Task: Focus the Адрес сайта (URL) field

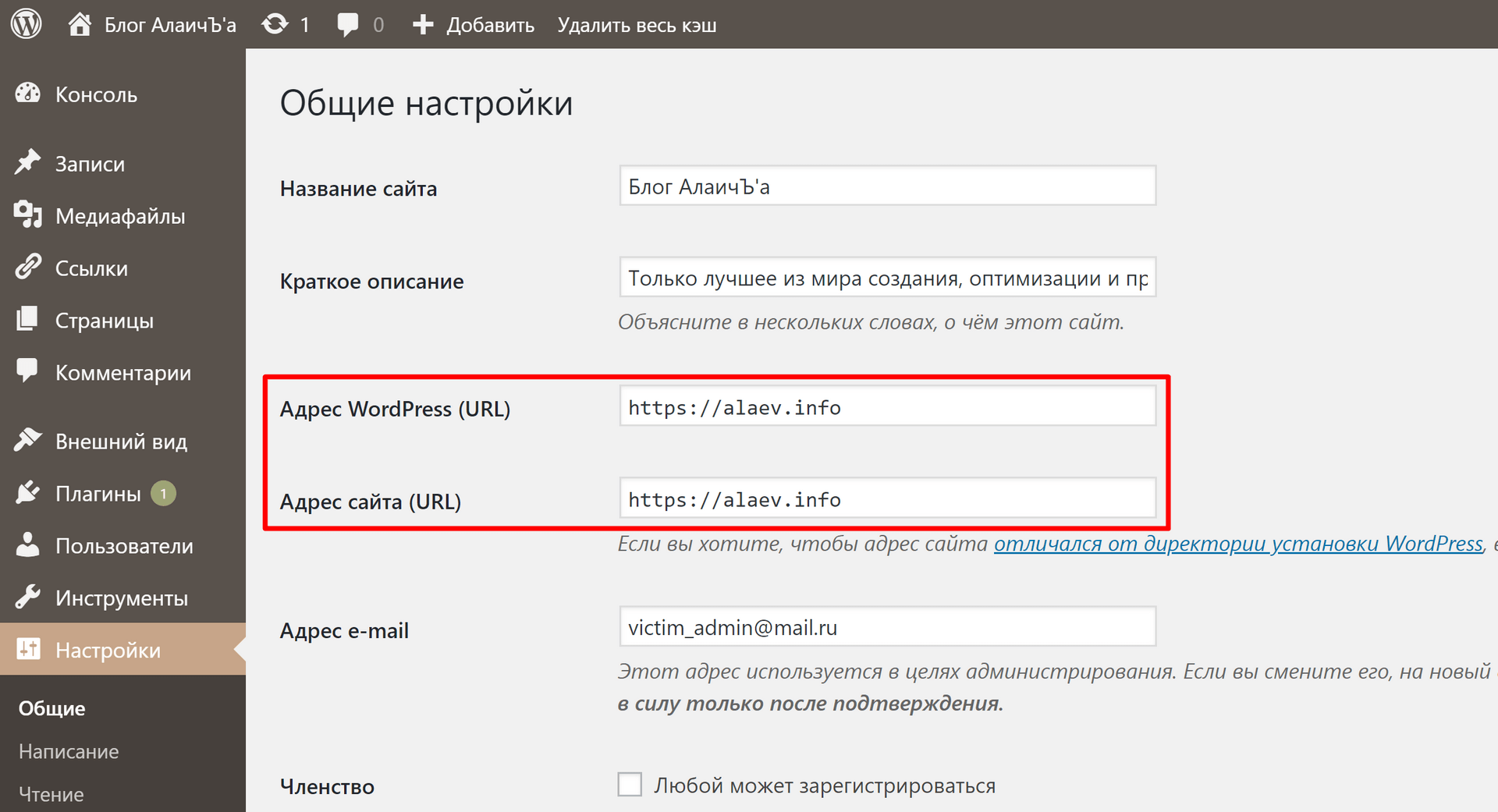Action: point(888,498)
